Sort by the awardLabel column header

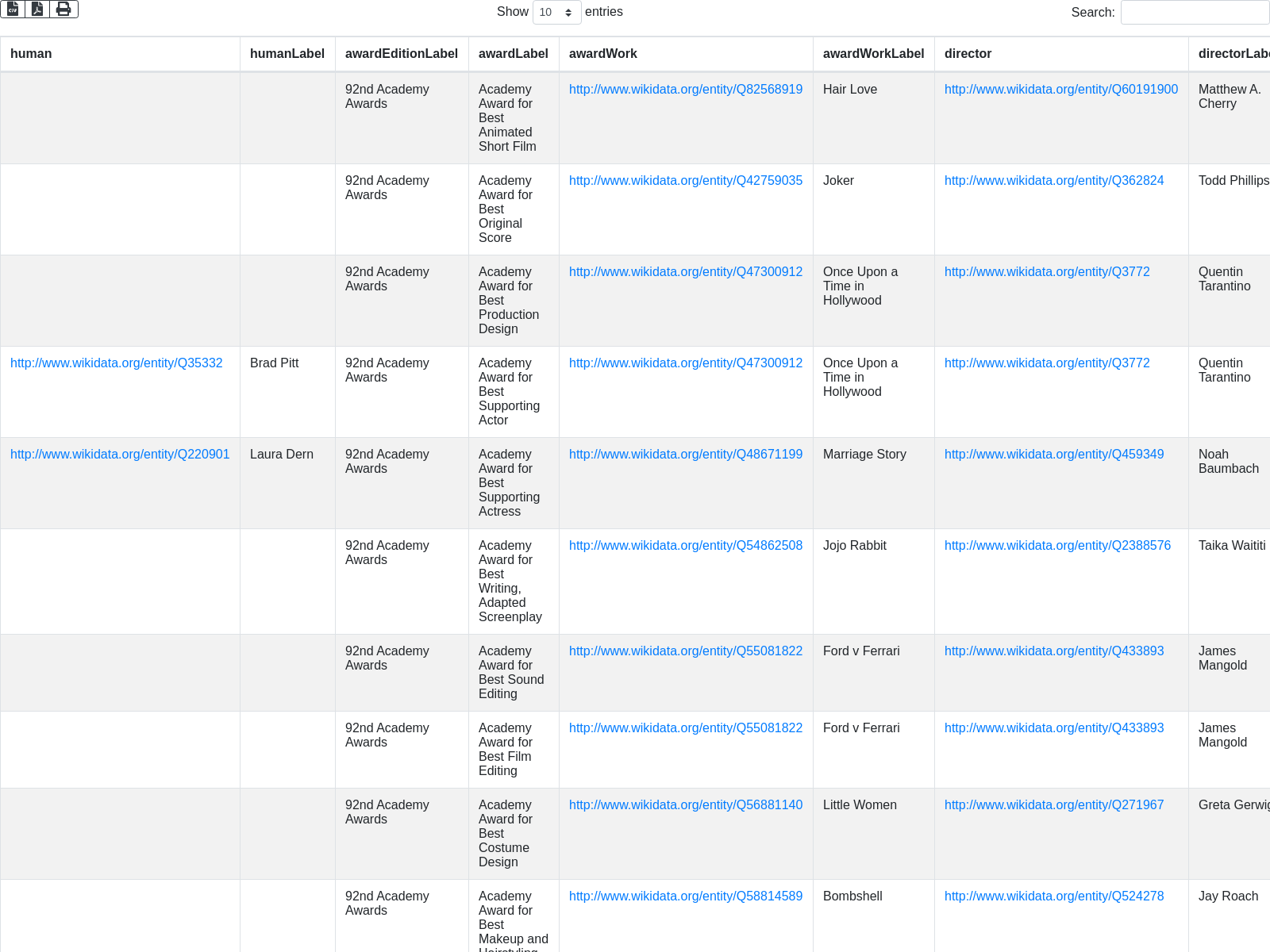(514, 54)
